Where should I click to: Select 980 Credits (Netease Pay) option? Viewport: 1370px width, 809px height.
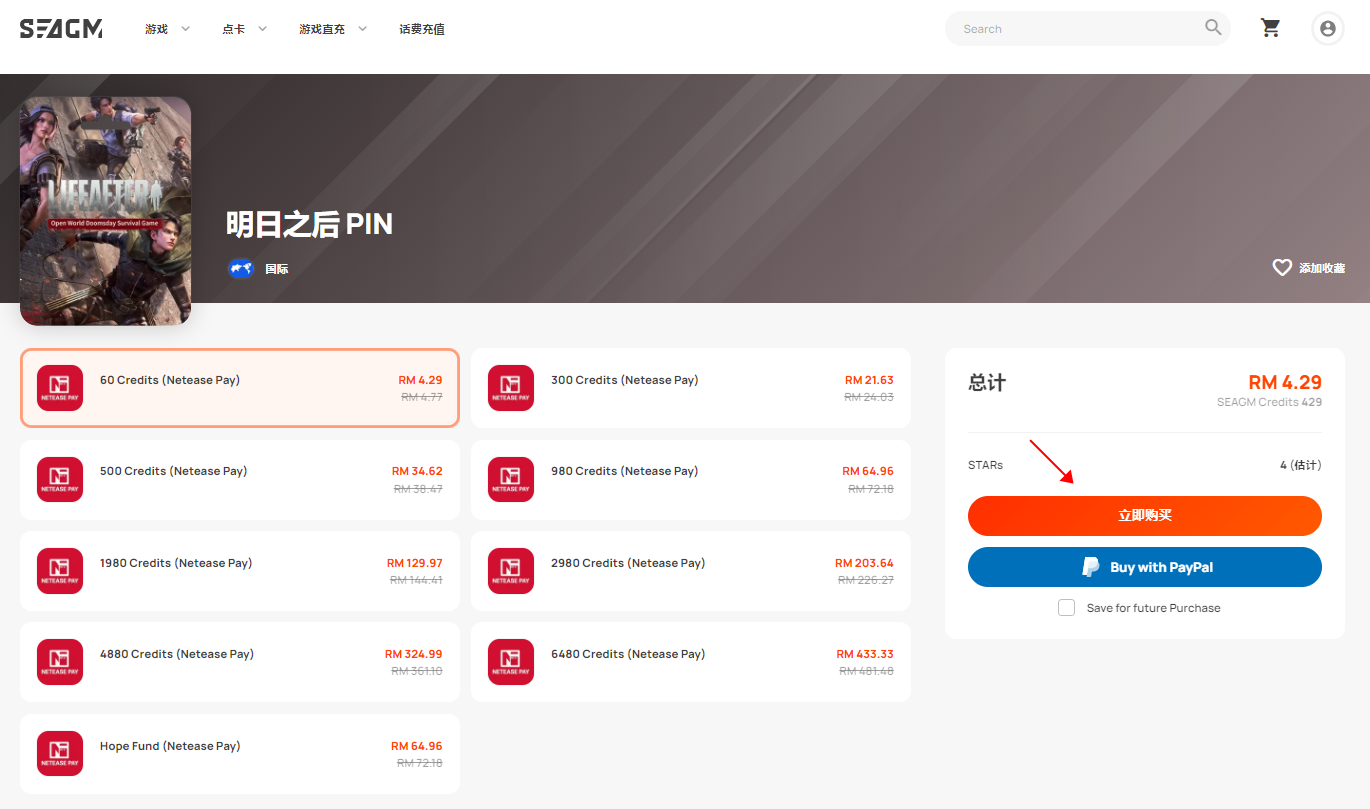pyautogui.click(x=691, y=480)
